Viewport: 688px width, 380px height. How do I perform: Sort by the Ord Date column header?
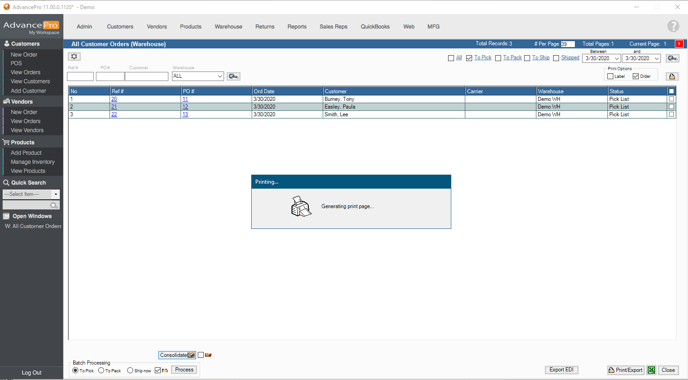coord(287,91)
